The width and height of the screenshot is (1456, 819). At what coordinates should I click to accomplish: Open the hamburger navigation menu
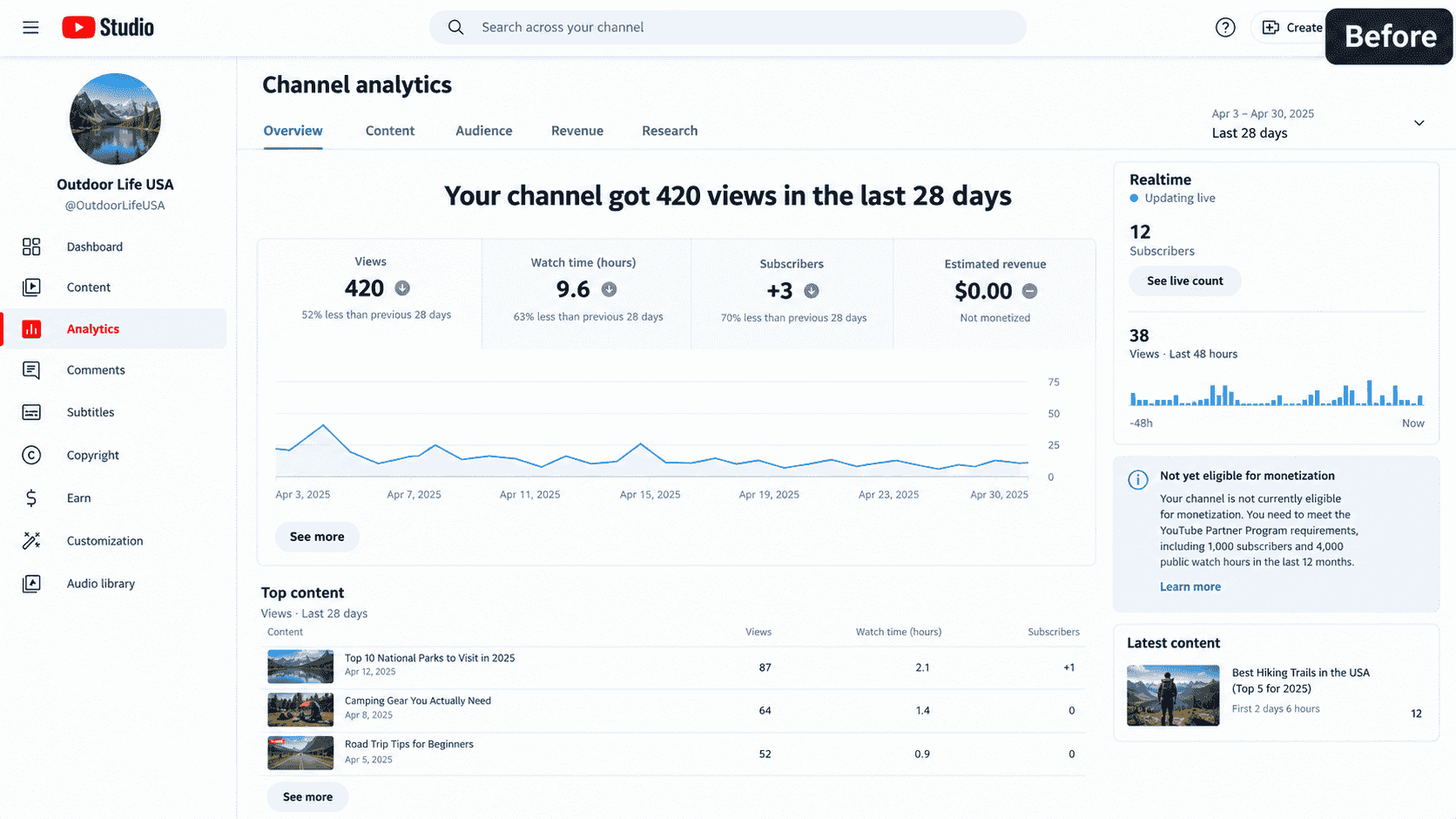click(x=30, y=27)
